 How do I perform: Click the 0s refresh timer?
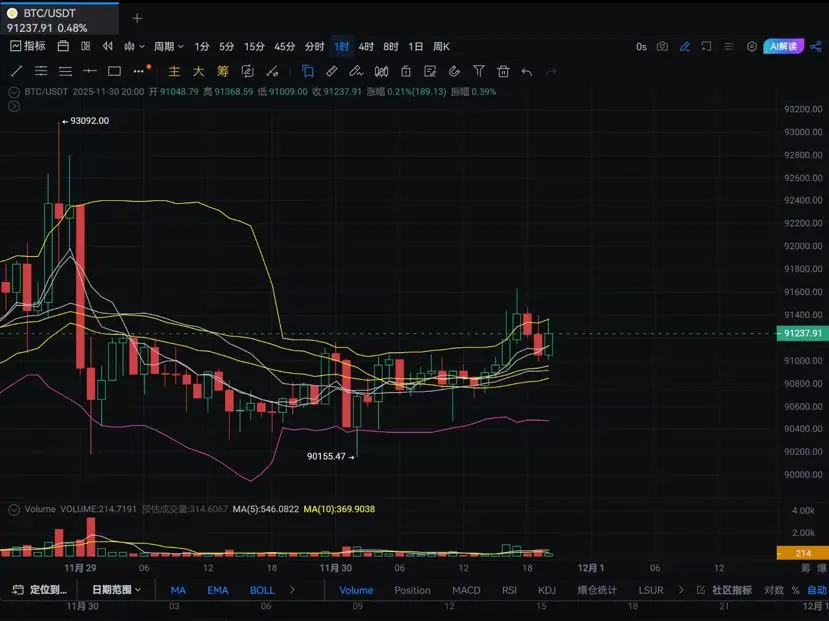pyautogui.click(x=641, y=47)
